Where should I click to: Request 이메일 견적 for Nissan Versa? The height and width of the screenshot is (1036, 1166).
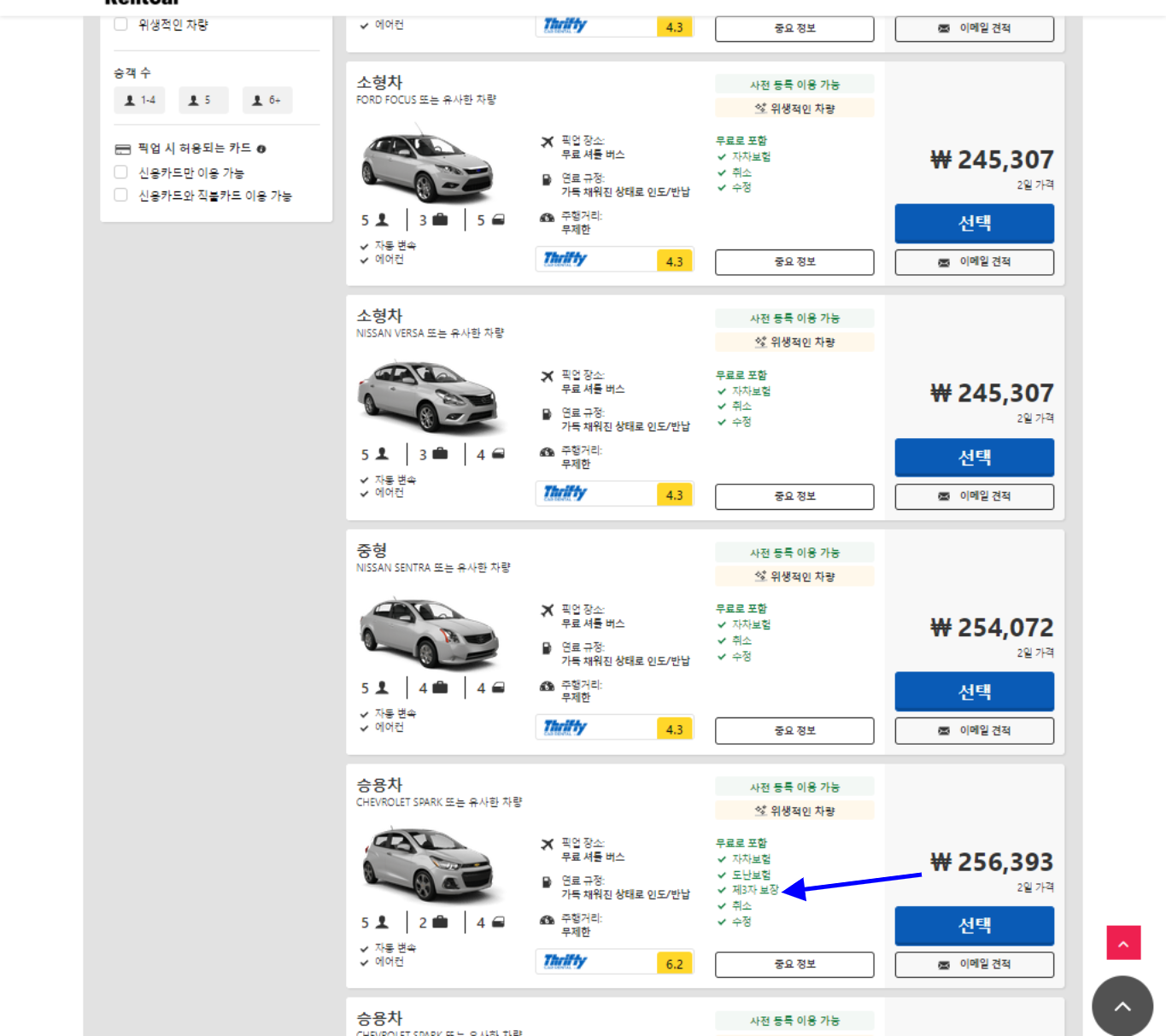(x=974, y=496)
